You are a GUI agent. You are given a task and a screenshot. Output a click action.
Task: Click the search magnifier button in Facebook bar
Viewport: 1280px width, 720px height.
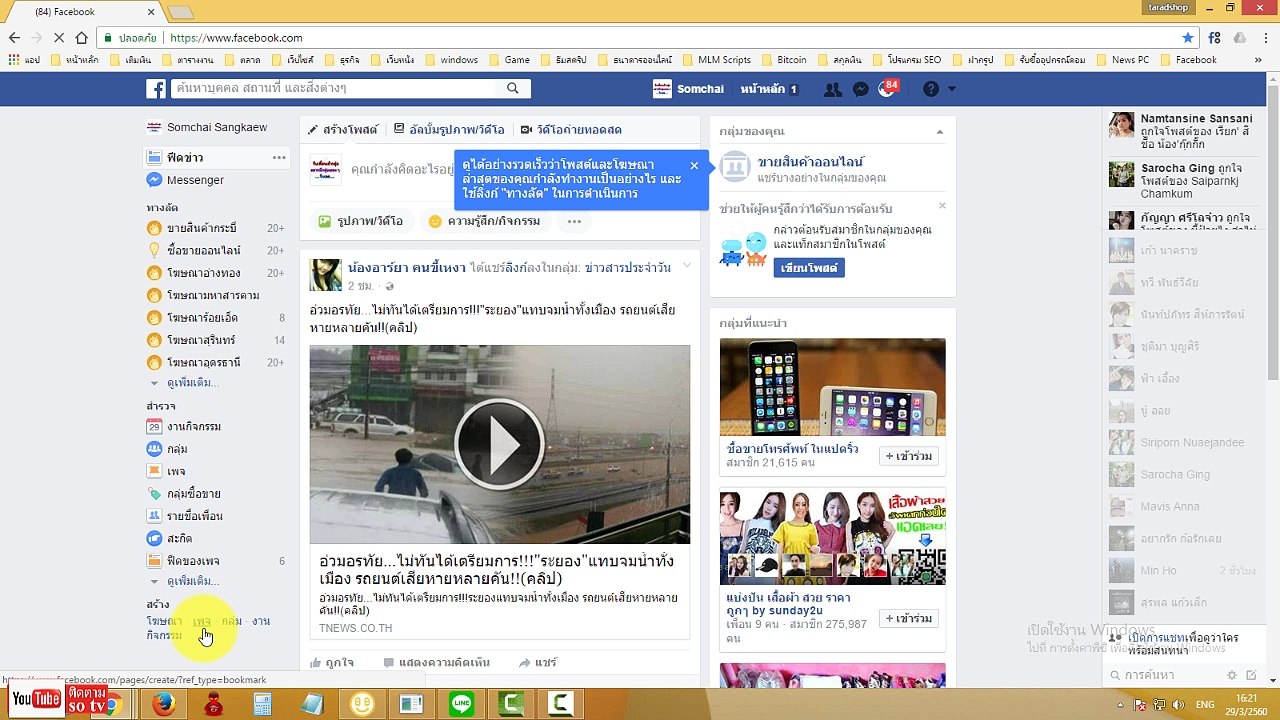pos(512,88)
